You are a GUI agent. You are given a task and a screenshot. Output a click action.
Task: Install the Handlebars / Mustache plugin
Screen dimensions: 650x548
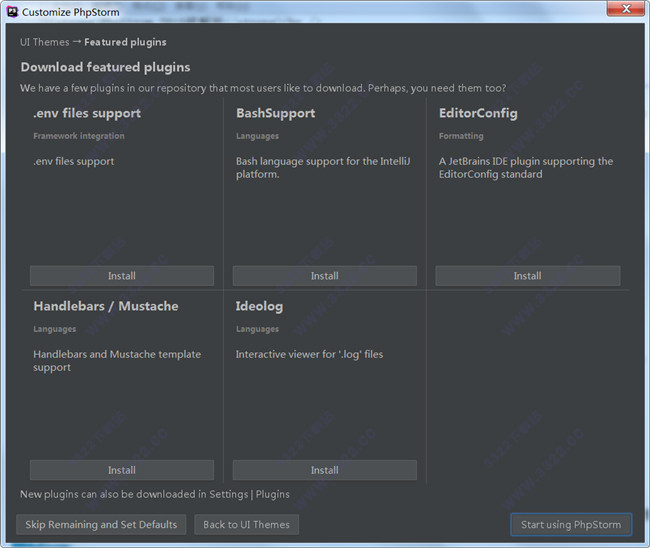pos(121,470)
